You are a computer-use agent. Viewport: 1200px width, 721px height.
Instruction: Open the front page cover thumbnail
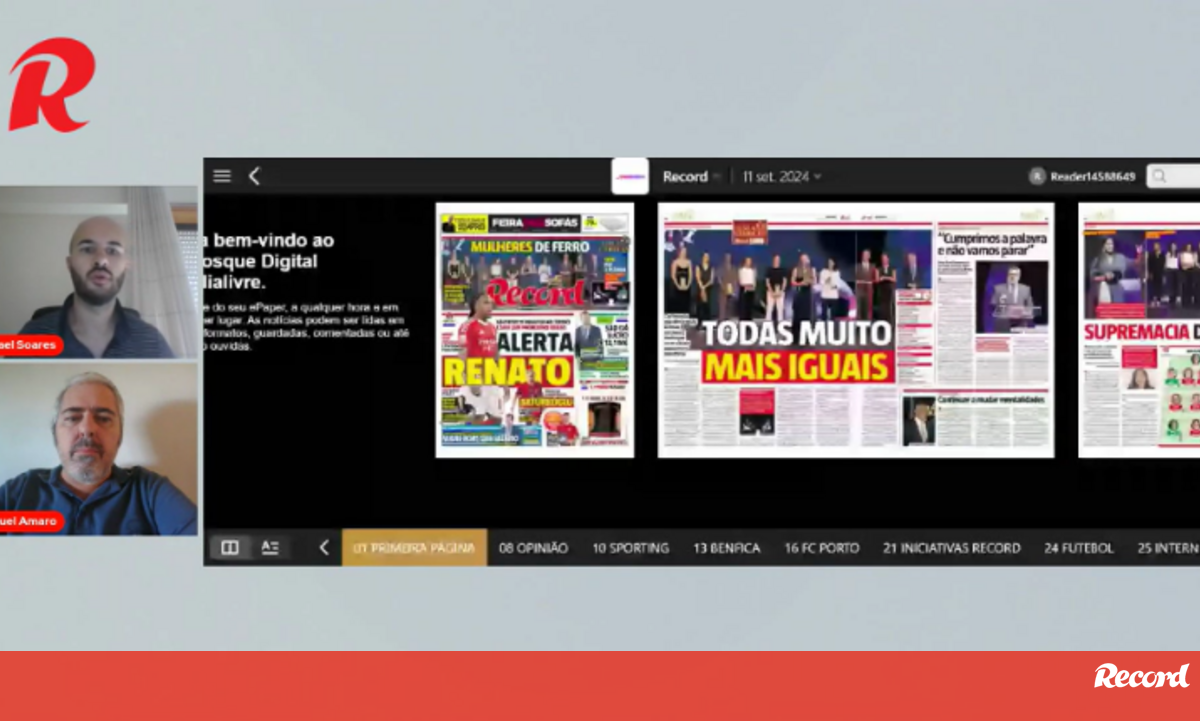(x=535, y=330)
